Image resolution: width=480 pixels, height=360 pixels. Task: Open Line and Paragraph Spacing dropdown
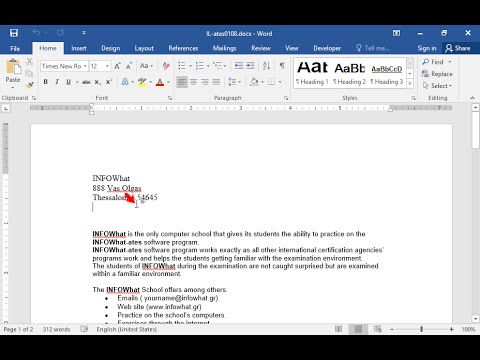(235, 82)
